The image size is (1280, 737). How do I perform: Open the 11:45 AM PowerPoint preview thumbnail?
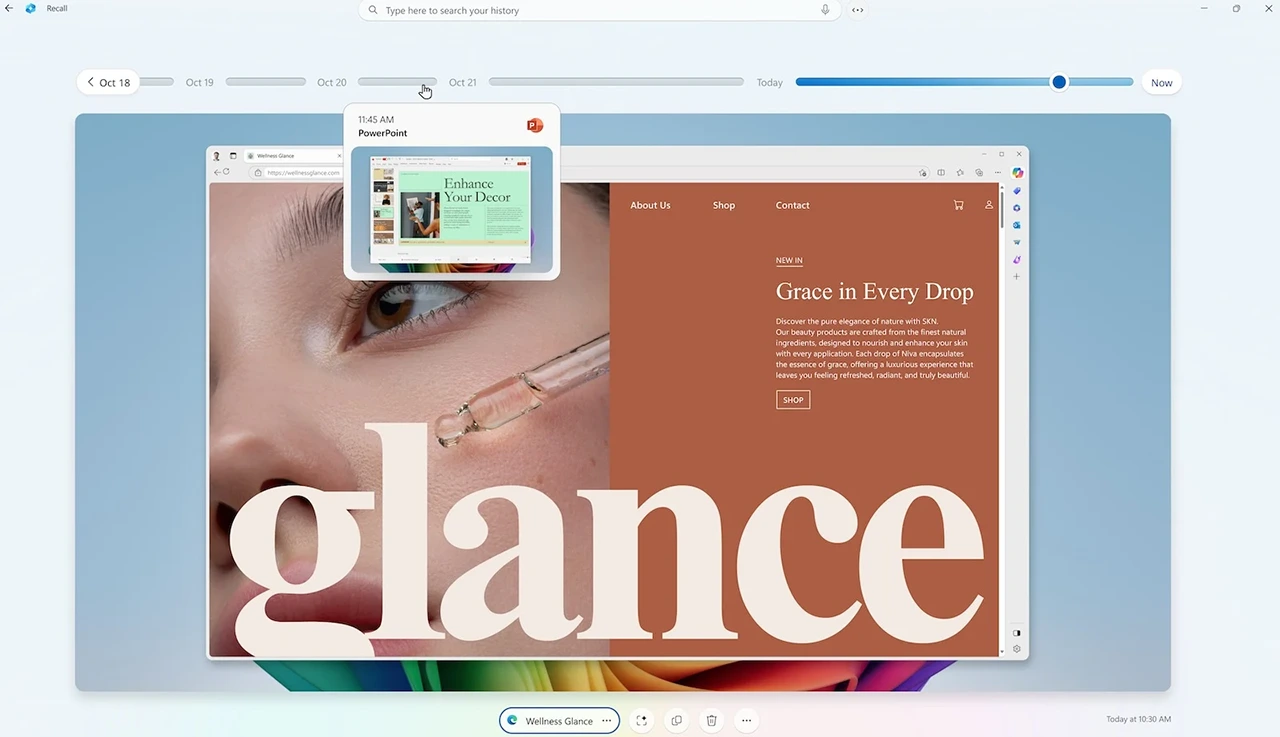click(x=451, y=210)
